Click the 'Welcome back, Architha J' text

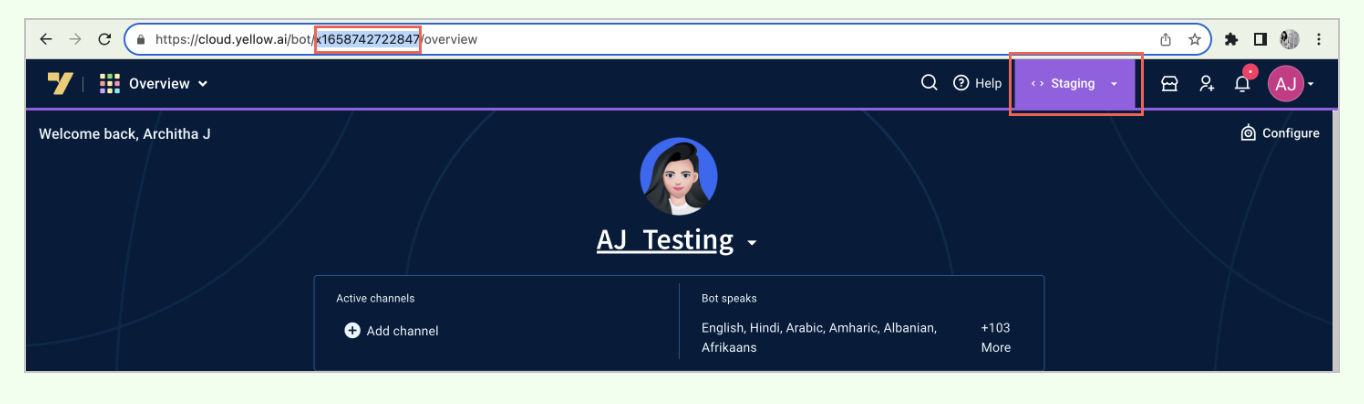pyautogui.click(x=125, y=134)
